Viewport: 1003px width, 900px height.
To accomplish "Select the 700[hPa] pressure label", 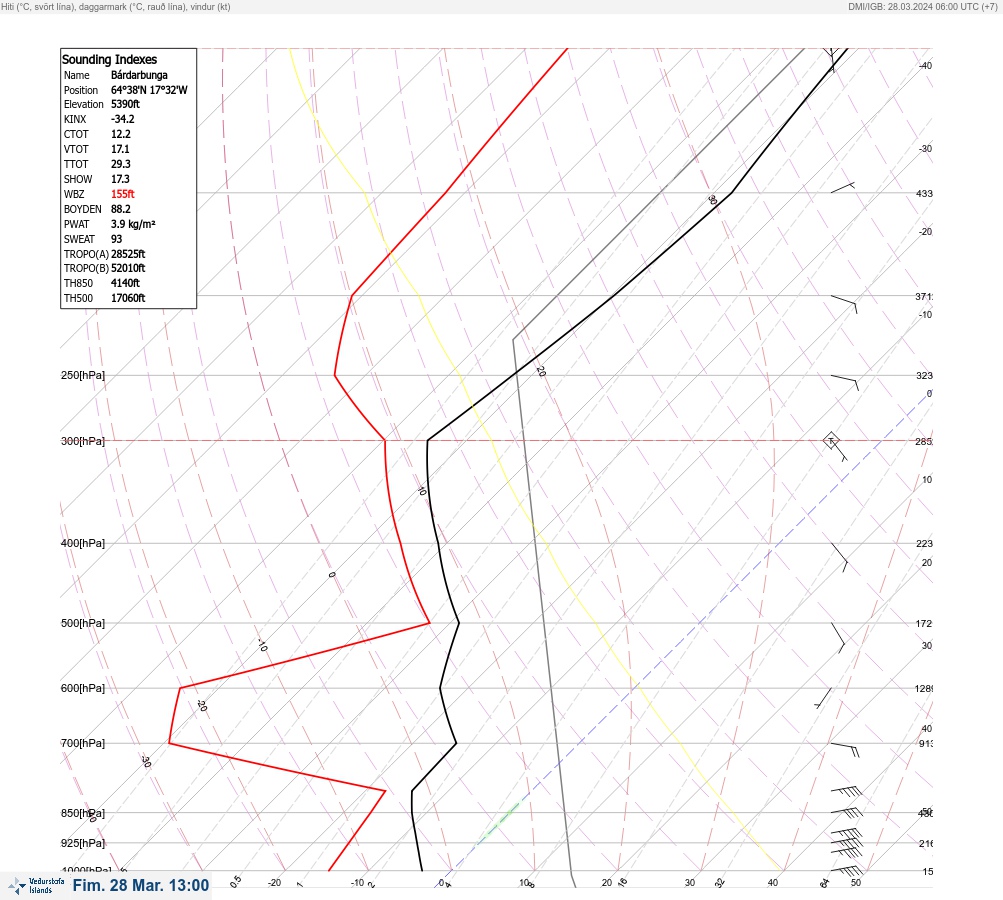I will coord(83,743).
